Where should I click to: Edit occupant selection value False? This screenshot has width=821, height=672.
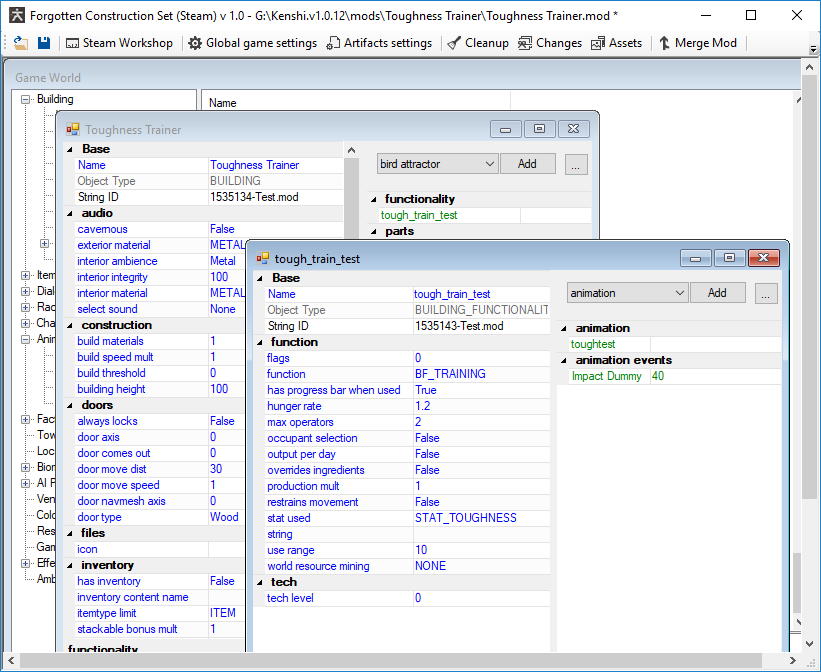481,438
